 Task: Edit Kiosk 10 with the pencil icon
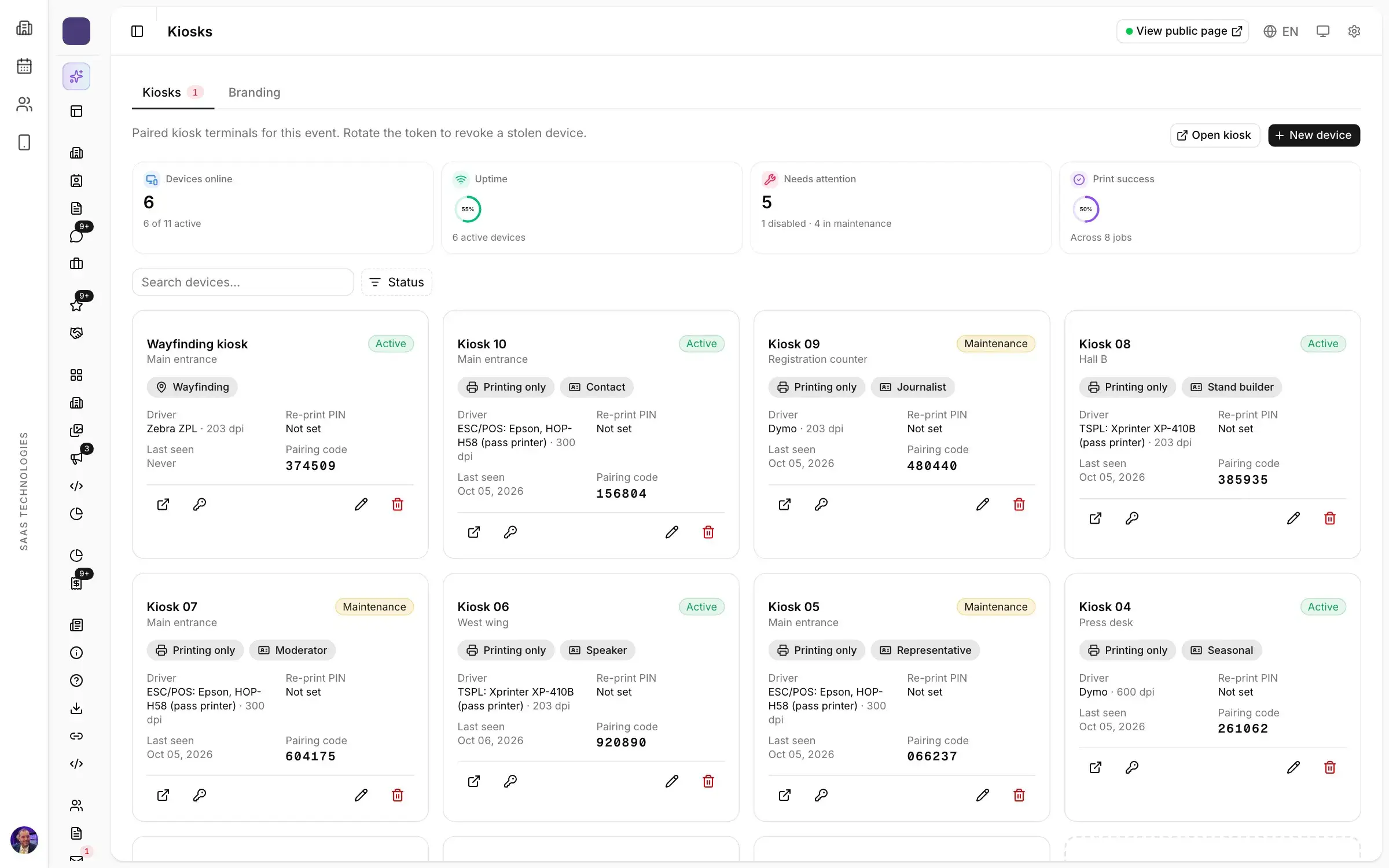672,532
